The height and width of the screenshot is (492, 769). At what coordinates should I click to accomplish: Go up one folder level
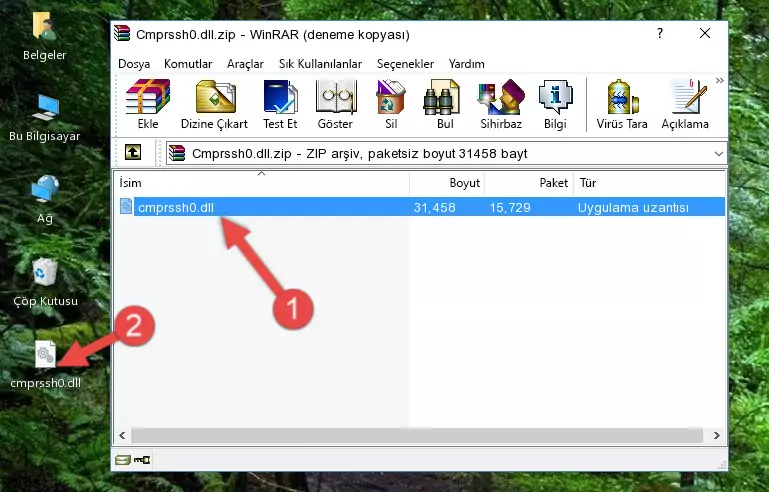click(133, 152)
